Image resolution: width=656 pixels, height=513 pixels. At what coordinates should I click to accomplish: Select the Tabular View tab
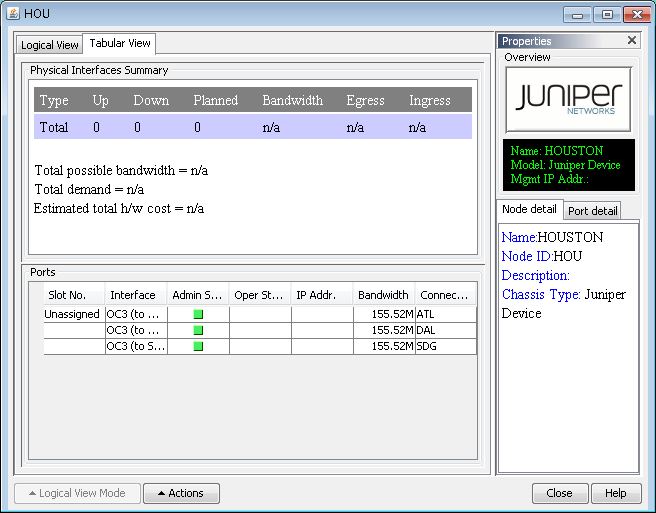(120, 43)
